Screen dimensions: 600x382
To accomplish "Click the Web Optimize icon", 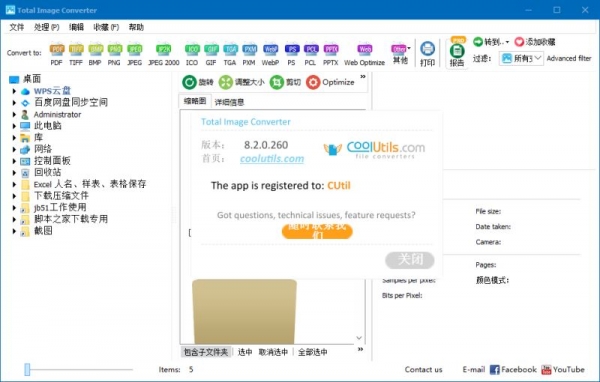I will tap(364, 49).
